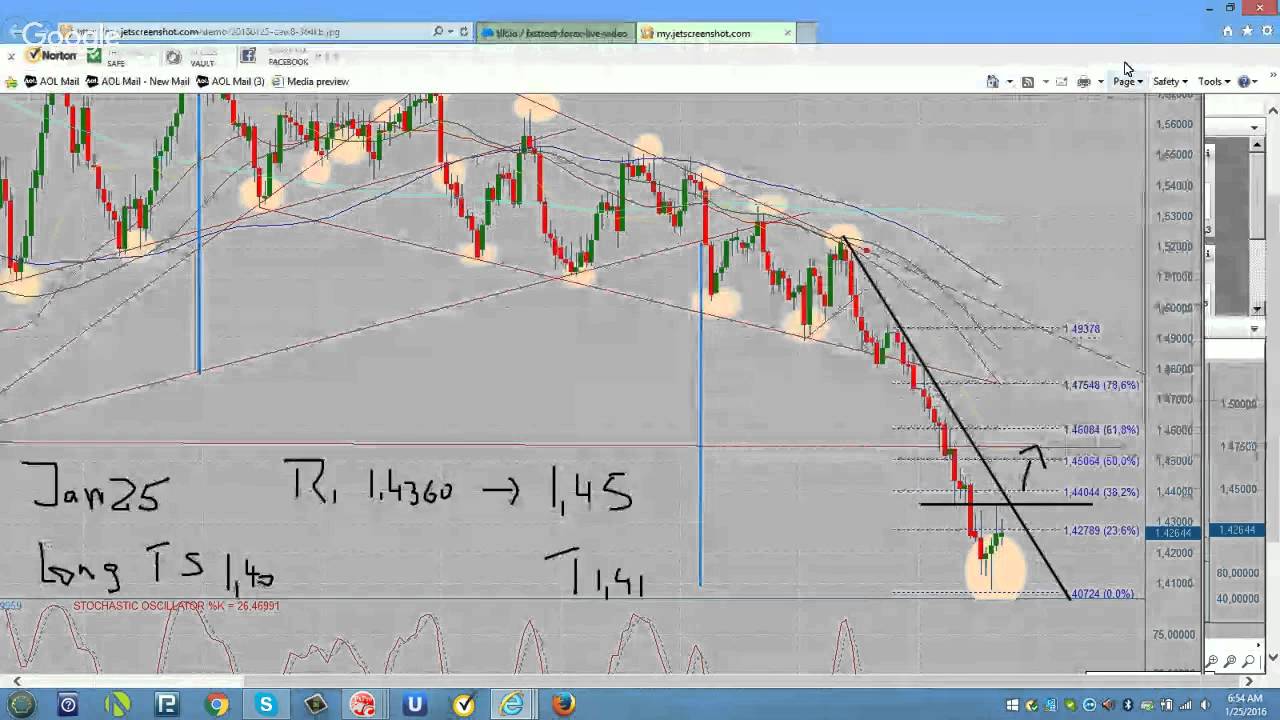Click the blue question-mark taskbar icon

(68, 705)
